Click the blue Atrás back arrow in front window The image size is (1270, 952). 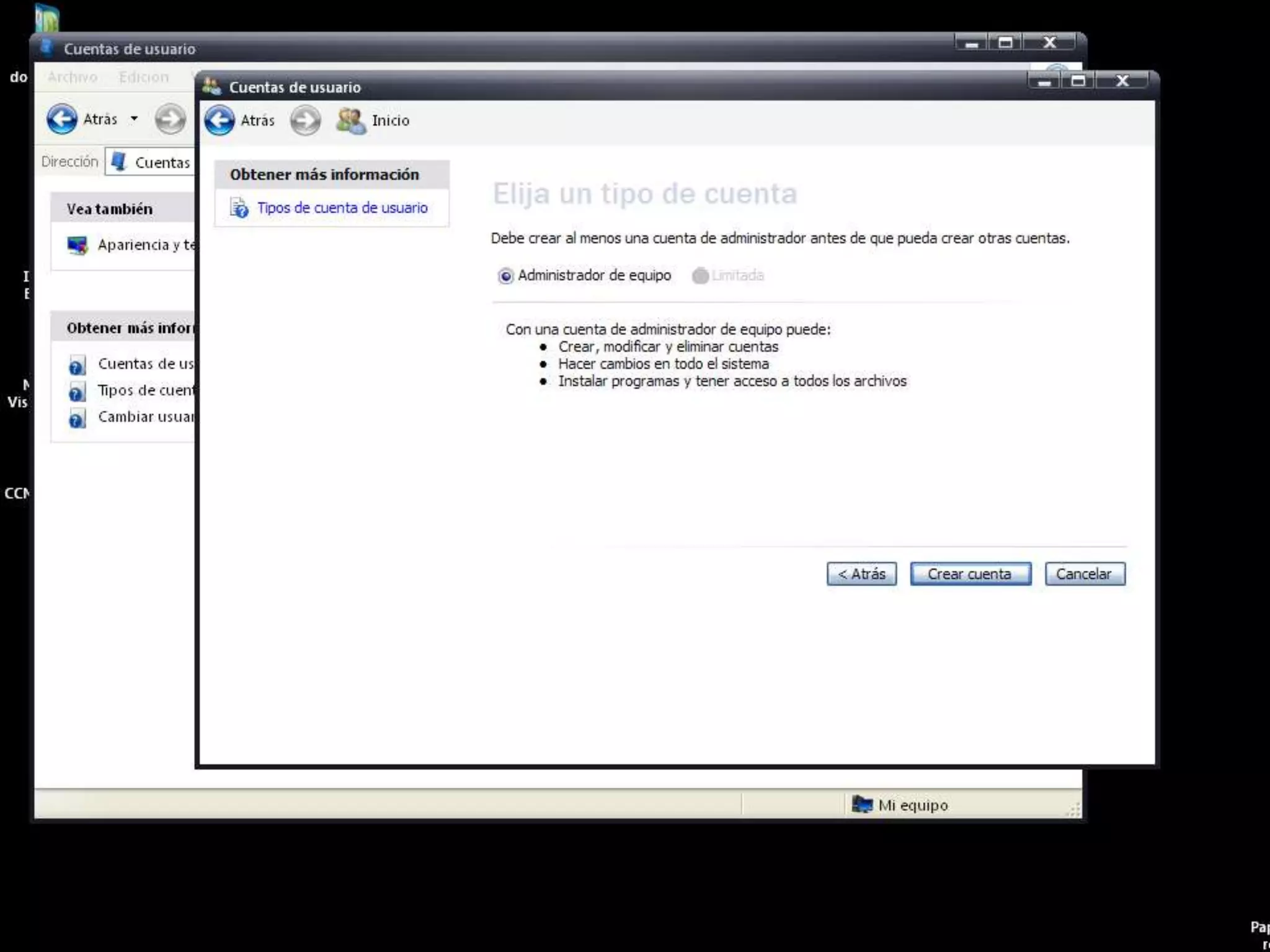pos(220,120)
